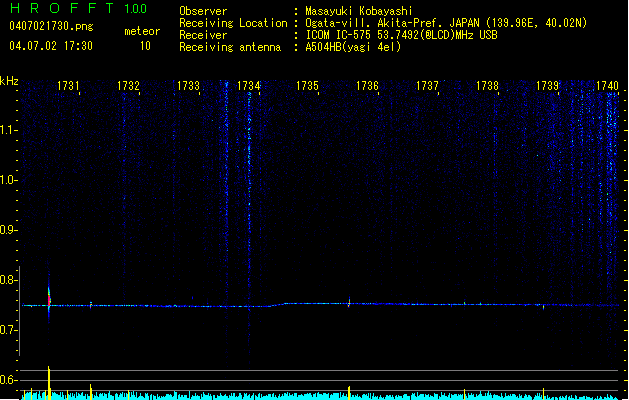Click the meteor count value 10
This screenshot has width=629, height=400.
coord(145,46)
